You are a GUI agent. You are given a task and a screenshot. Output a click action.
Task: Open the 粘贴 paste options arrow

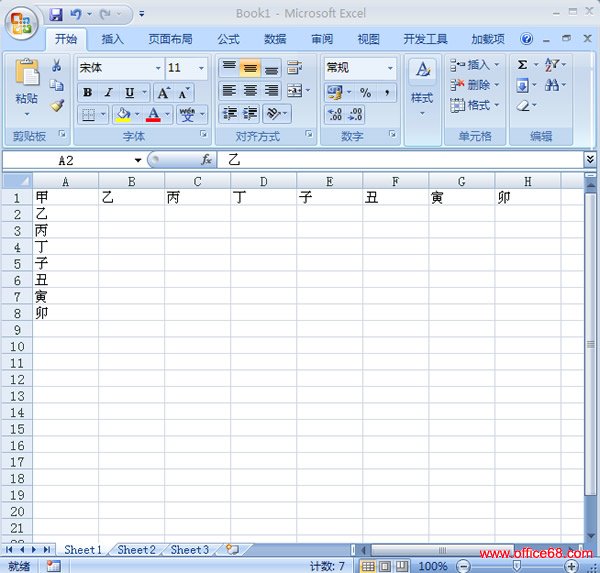27,114
